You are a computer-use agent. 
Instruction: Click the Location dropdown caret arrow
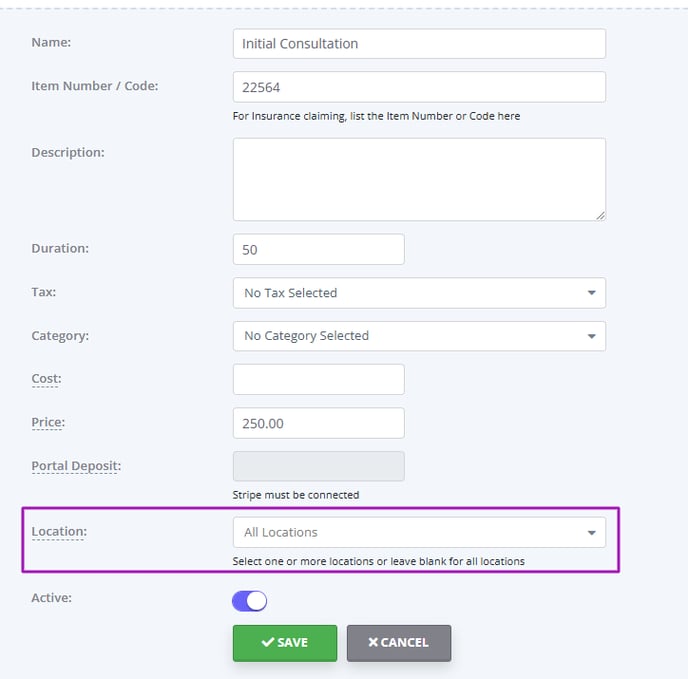591,533
